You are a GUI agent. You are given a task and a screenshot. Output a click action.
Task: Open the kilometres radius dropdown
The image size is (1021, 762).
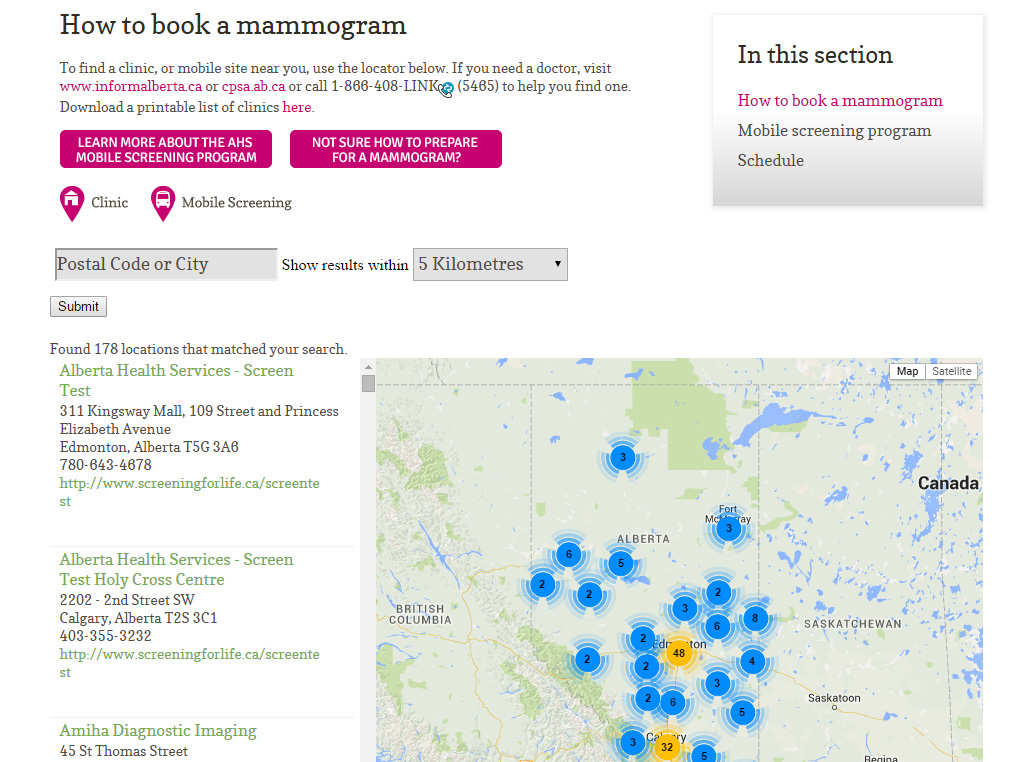coord(490,264)
